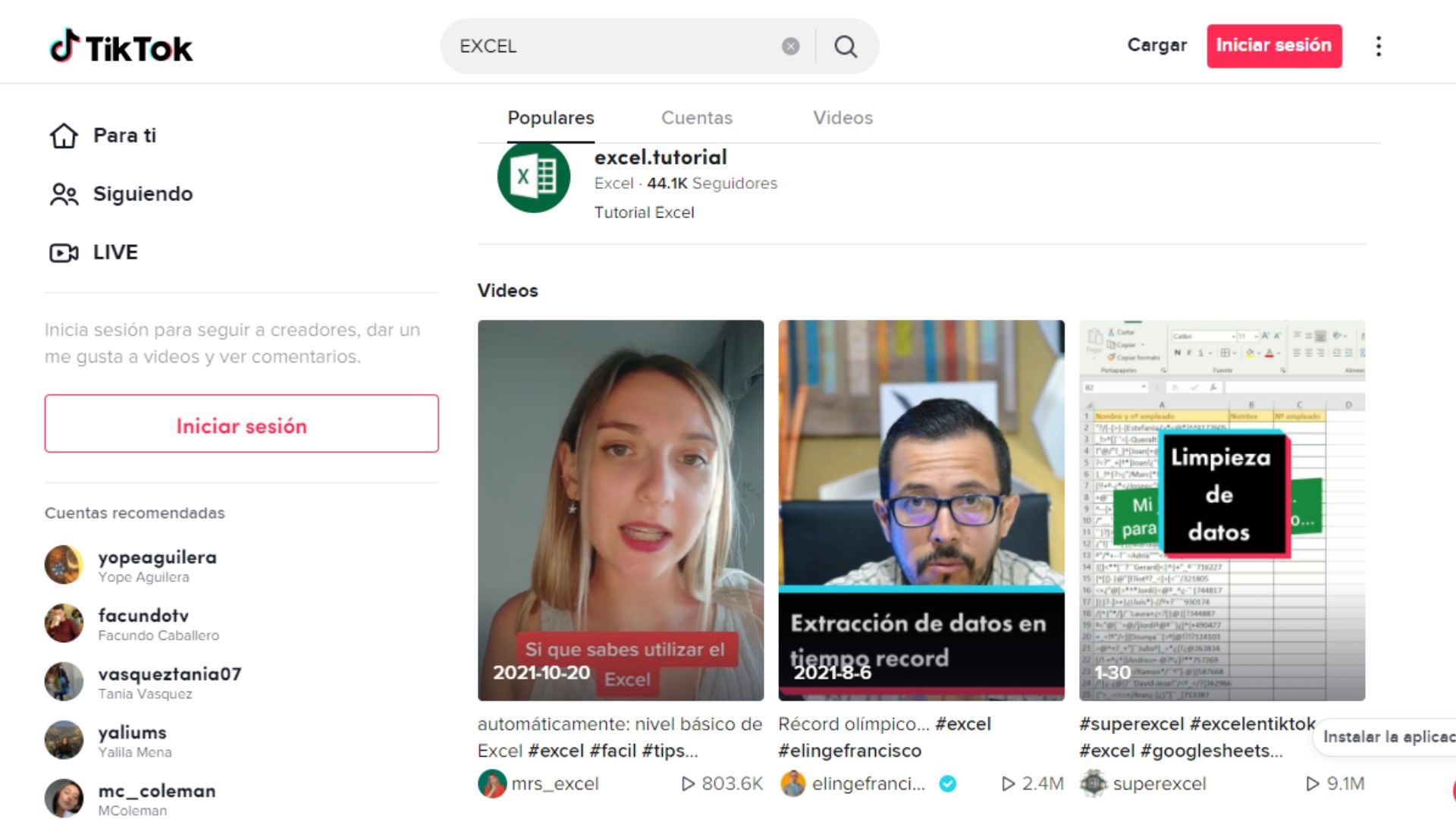Image resolution: width=1456 pixels, height=819 pixels.
Task: Open the mc_coleman account
Action: 157,791
